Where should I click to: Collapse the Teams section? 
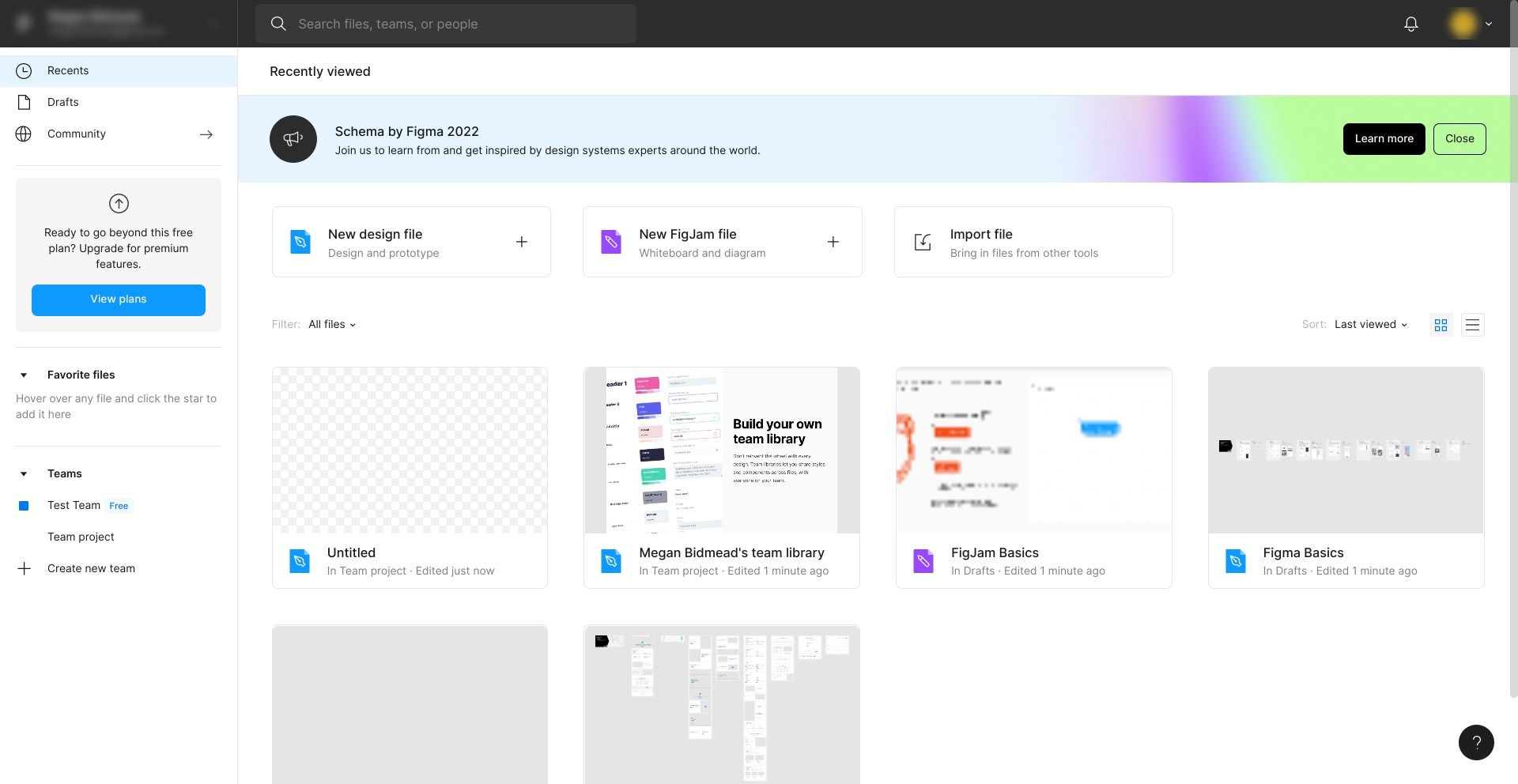pos(24,474)
